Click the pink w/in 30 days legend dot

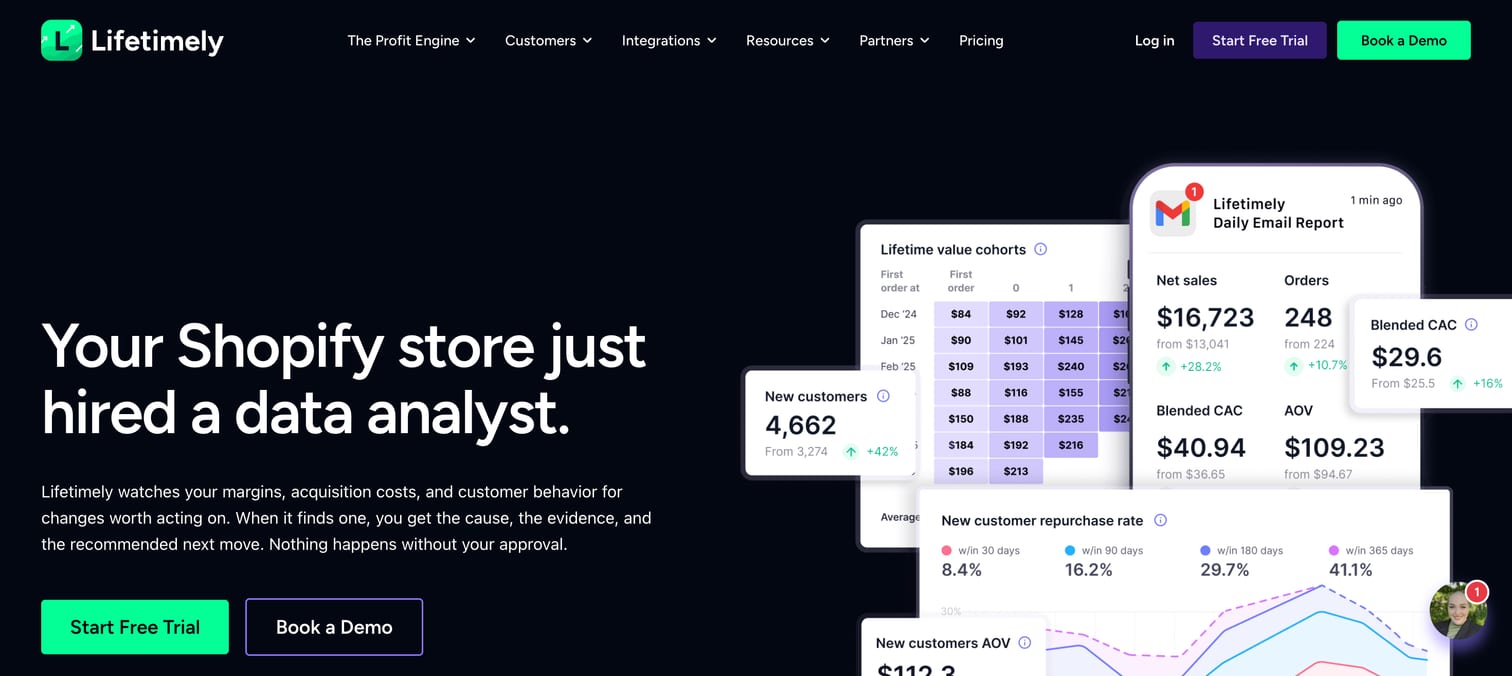(946, 551)
